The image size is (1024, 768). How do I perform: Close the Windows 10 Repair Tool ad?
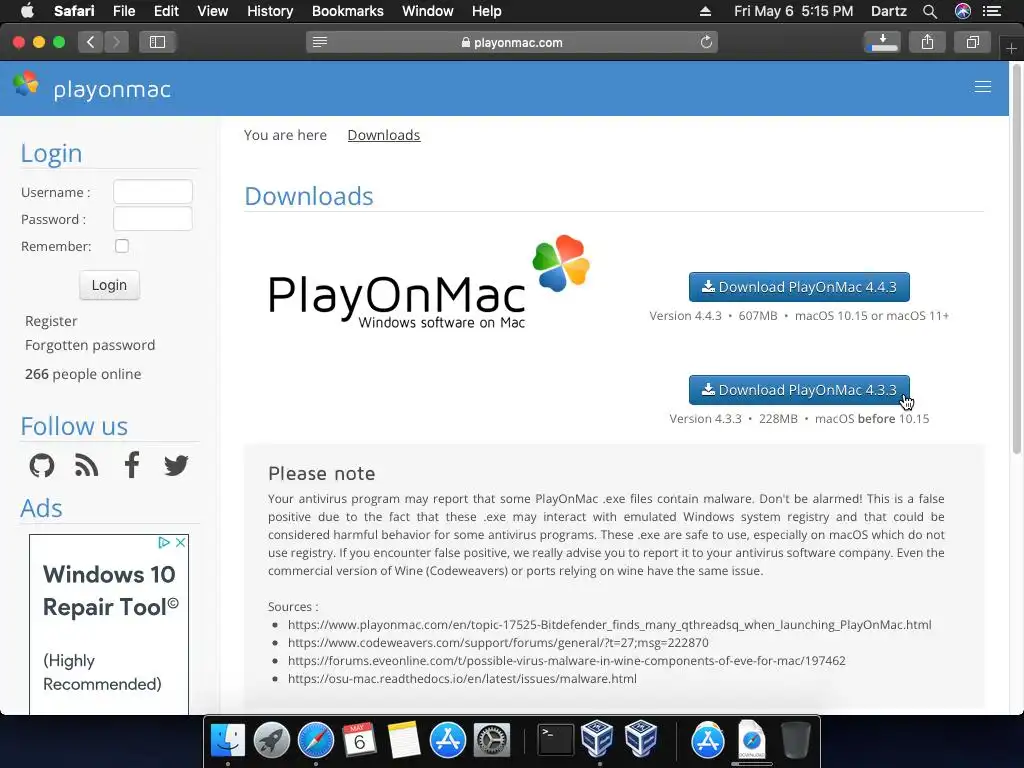[x=181, y=543]
